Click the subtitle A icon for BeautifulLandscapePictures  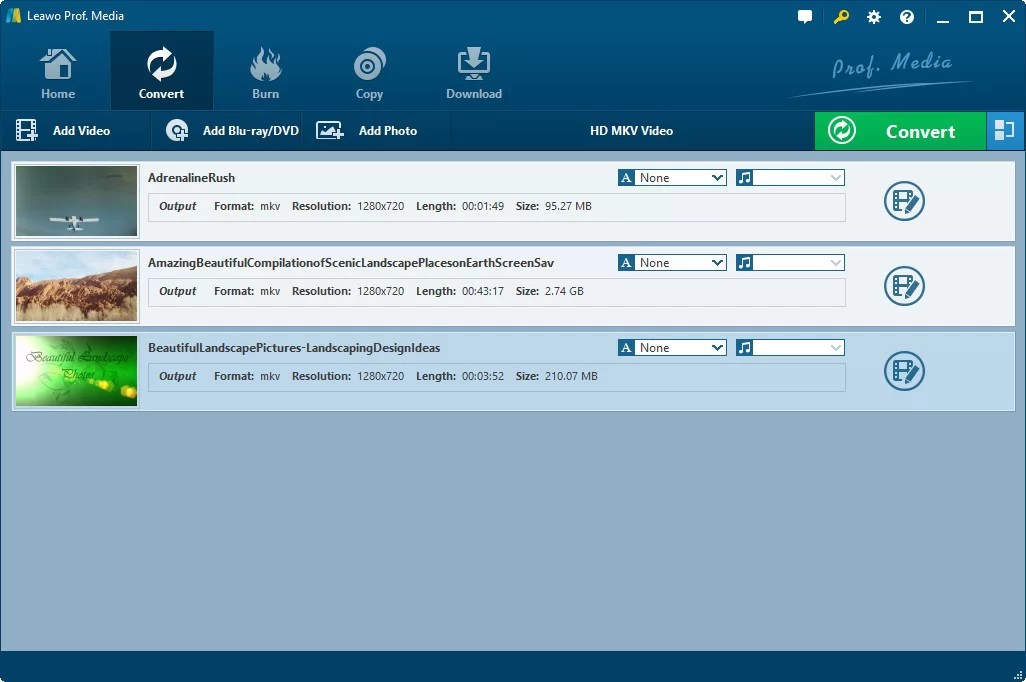tap(626, 348)
